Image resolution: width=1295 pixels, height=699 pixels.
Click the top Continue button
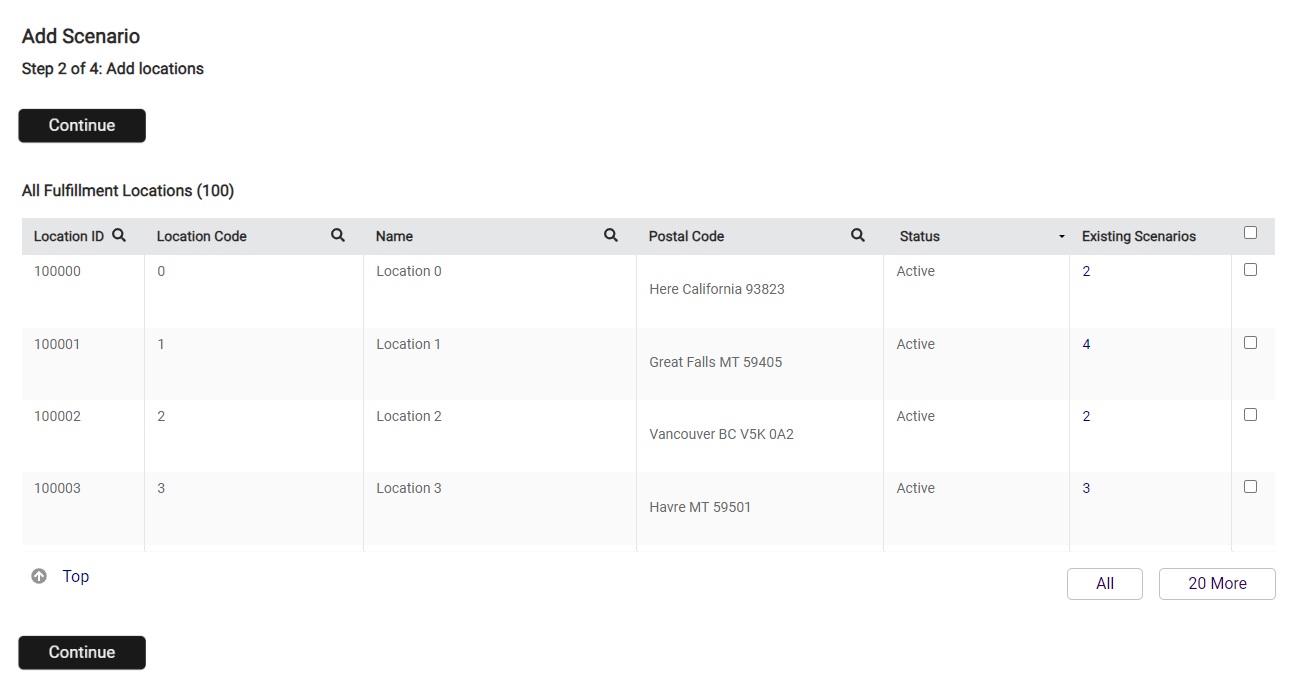coord(81,125)
